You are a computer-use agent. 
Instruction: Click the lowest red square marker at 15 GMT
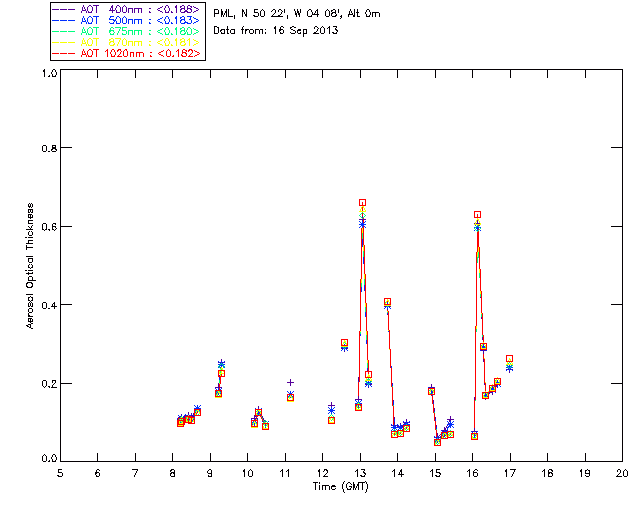[x=437, y=442]
